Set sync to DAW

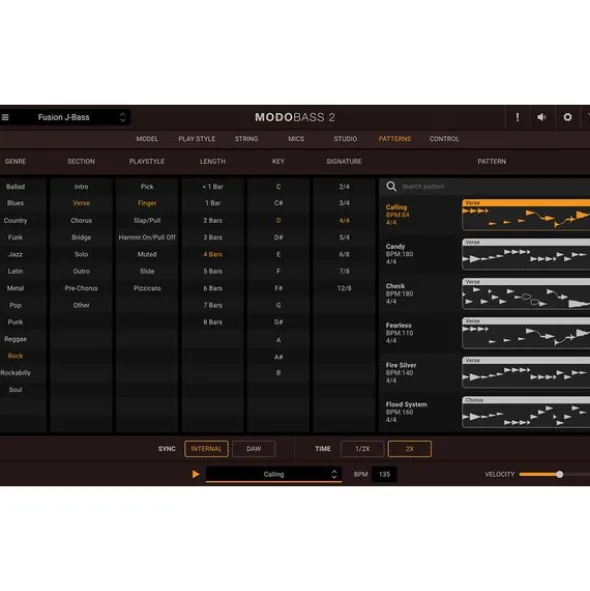pos(254,449)
